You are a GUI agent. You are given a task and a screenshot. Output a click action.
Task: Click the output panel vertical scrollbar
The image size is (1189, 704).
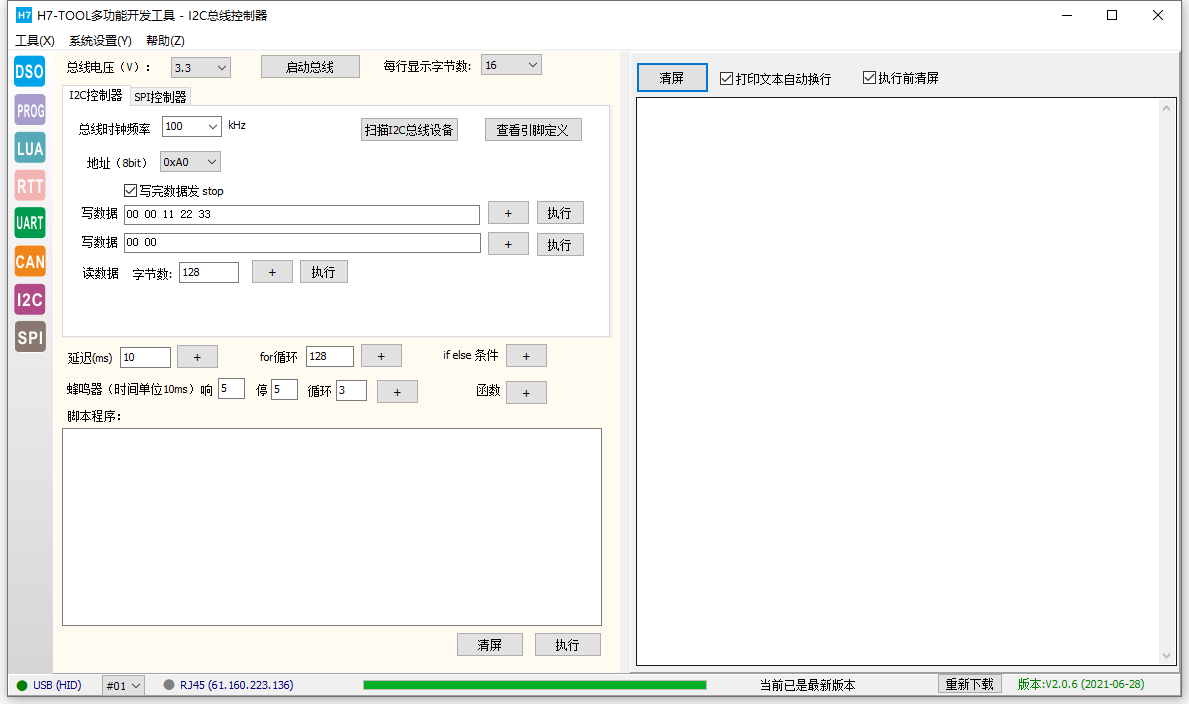(x=1166, y=382)
